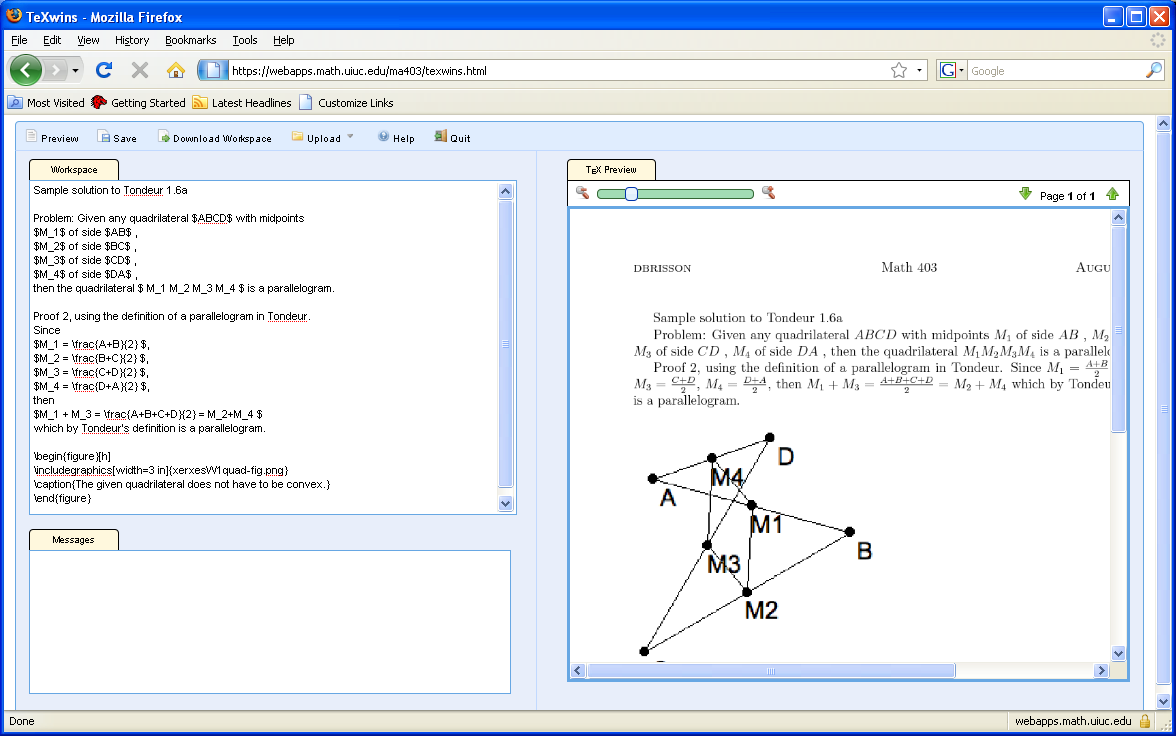Open the Help icon in toolbar
Viewport: 1176px width, 736px height.
click(x=383, y=137)
